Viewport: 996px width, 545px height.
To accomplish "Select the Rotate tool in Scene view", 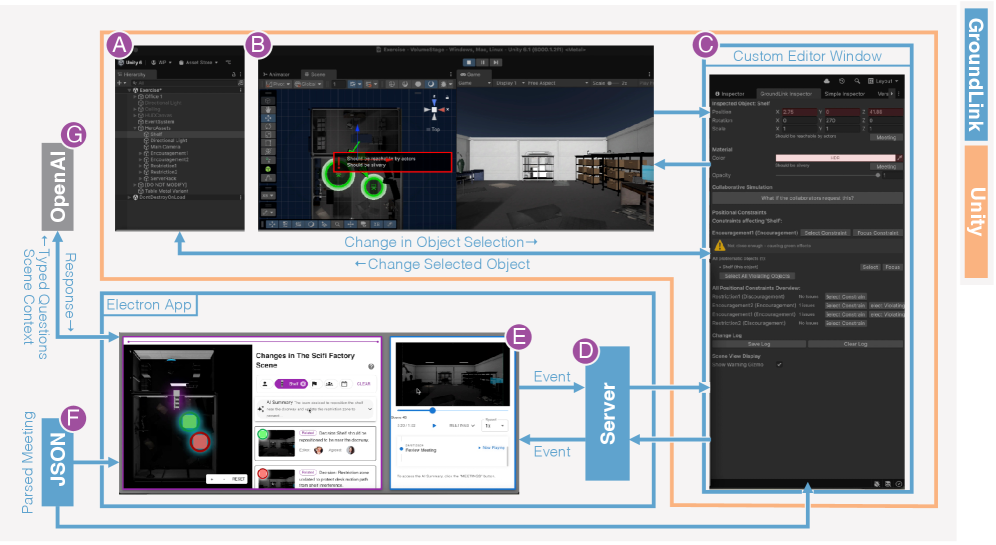I will pyautogui.click(x=268, y=126).
